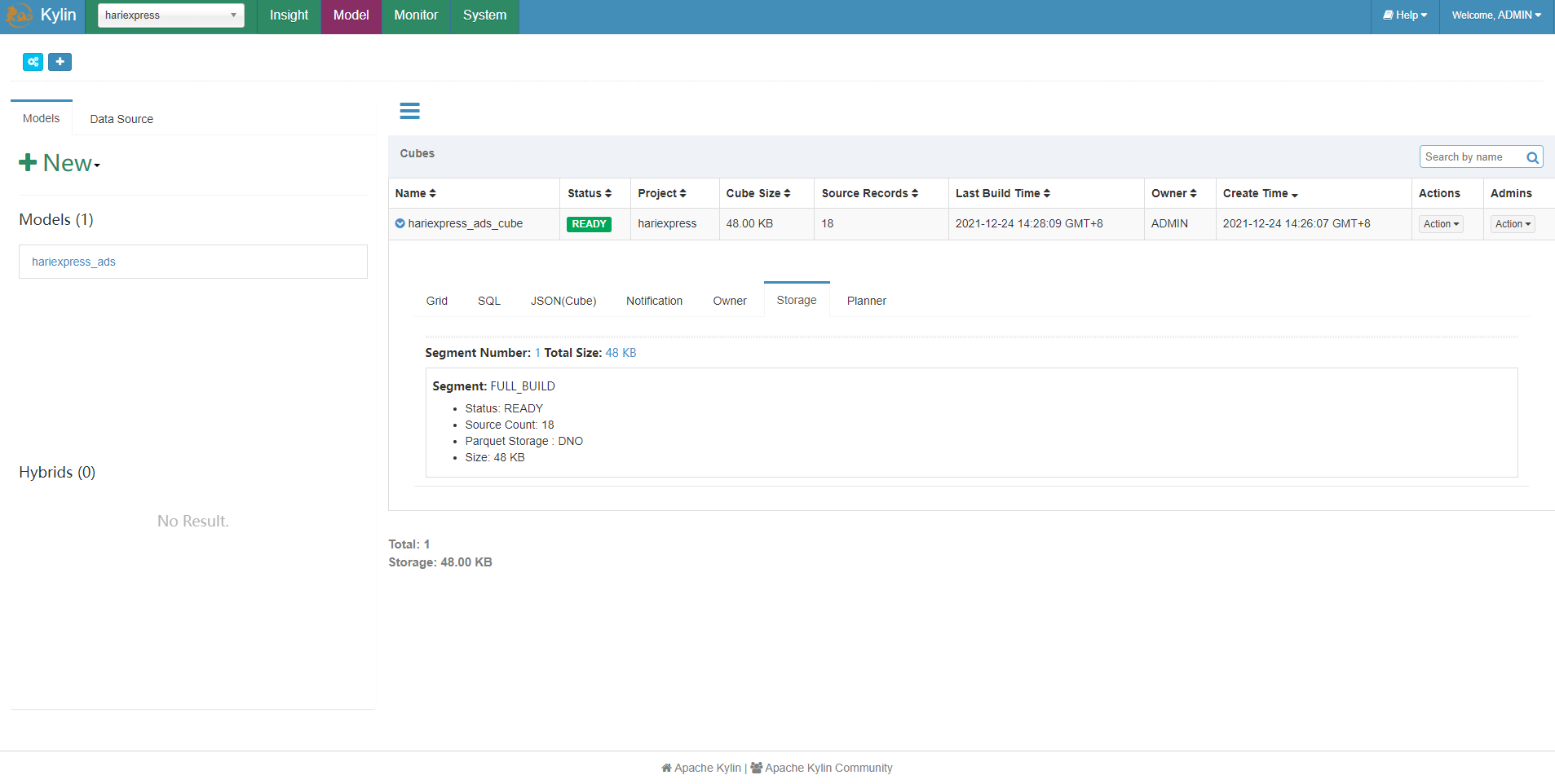This screenshot has height=784, width=1555.
Task: Click the Total Size 48 KB value
Action: click(x=621, y=353)
